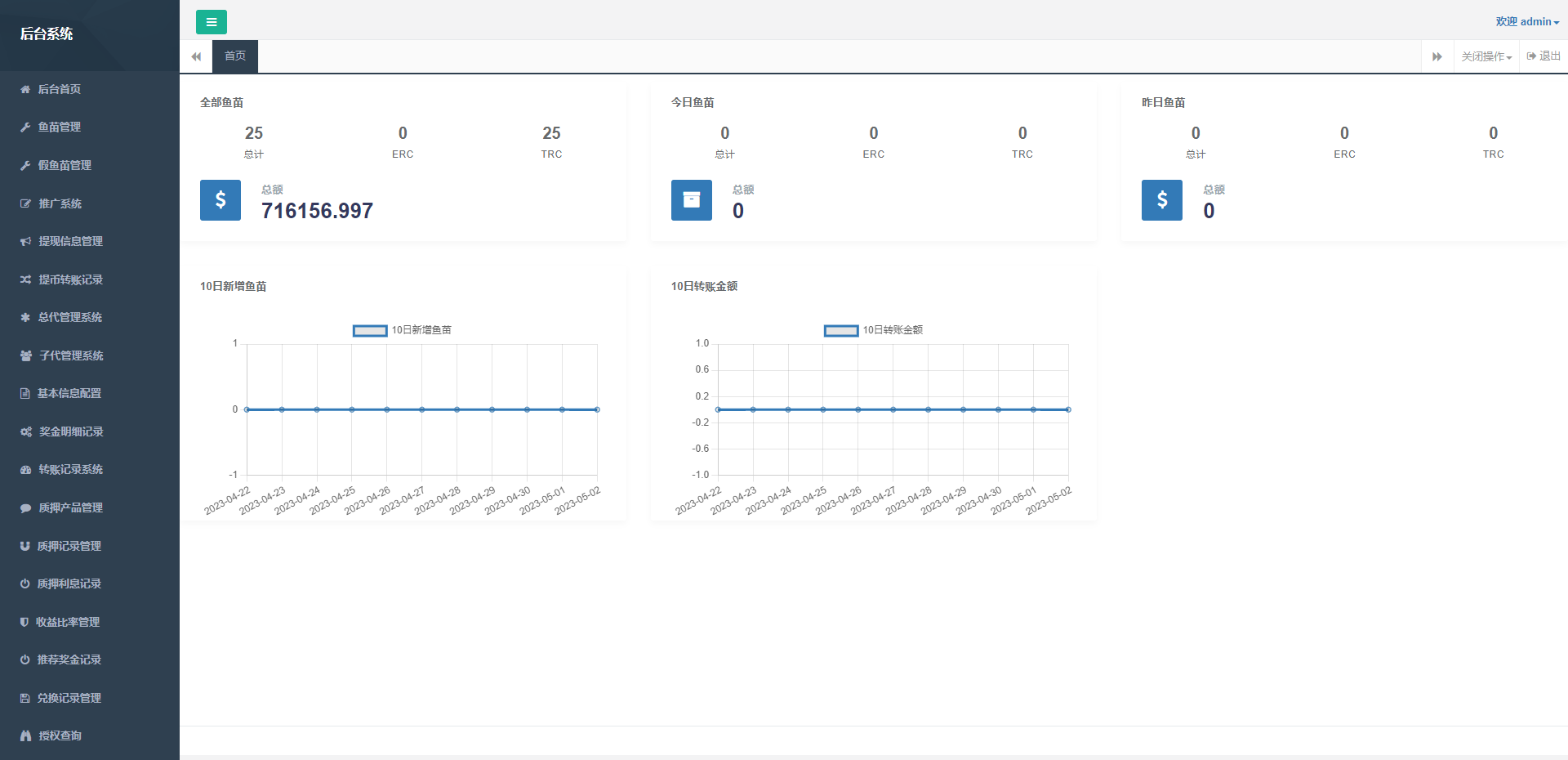Click the tab scroll-left double arrow

tap(196, 56)
